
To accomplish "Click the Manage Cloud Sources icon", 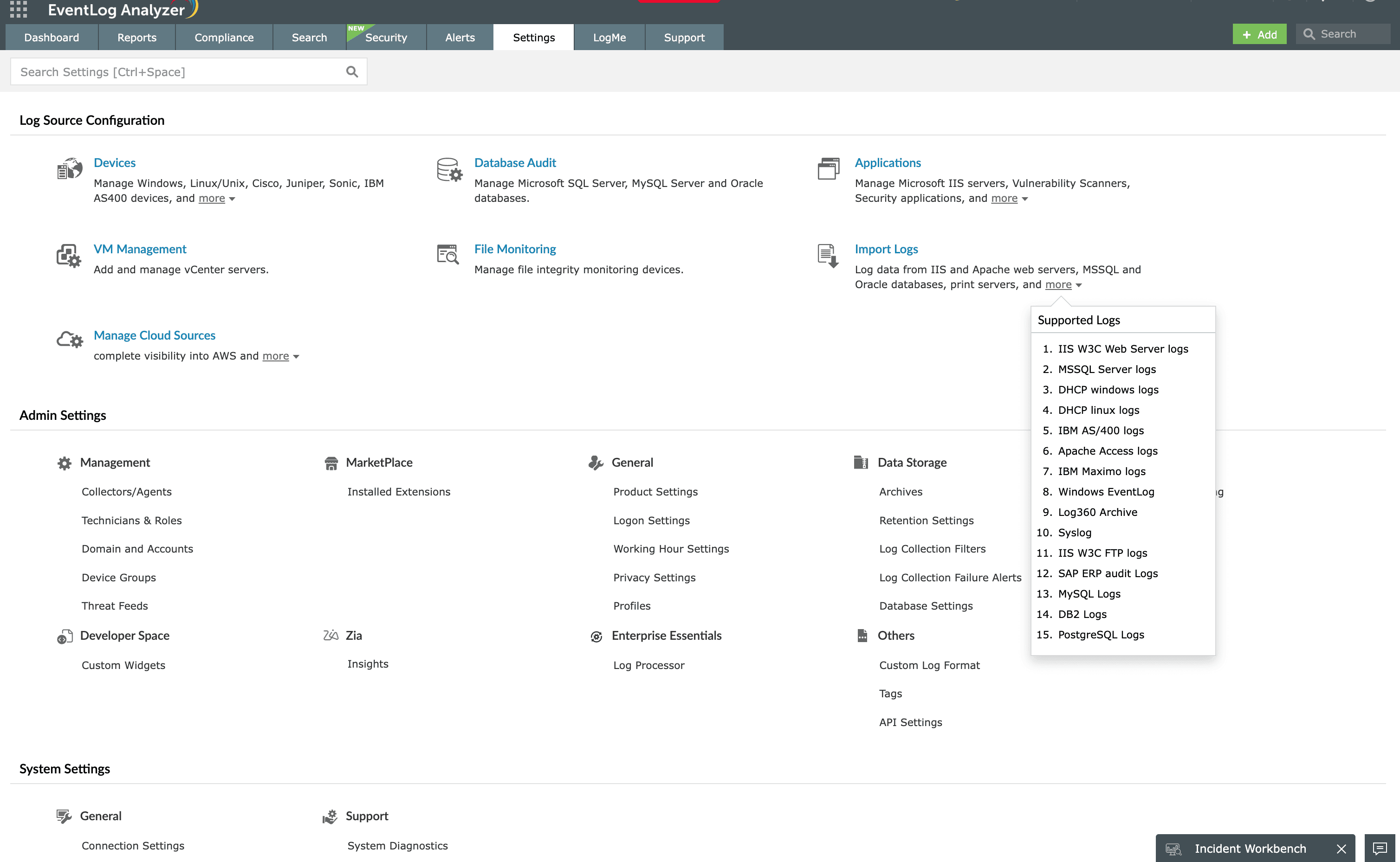I will (70, 340).
